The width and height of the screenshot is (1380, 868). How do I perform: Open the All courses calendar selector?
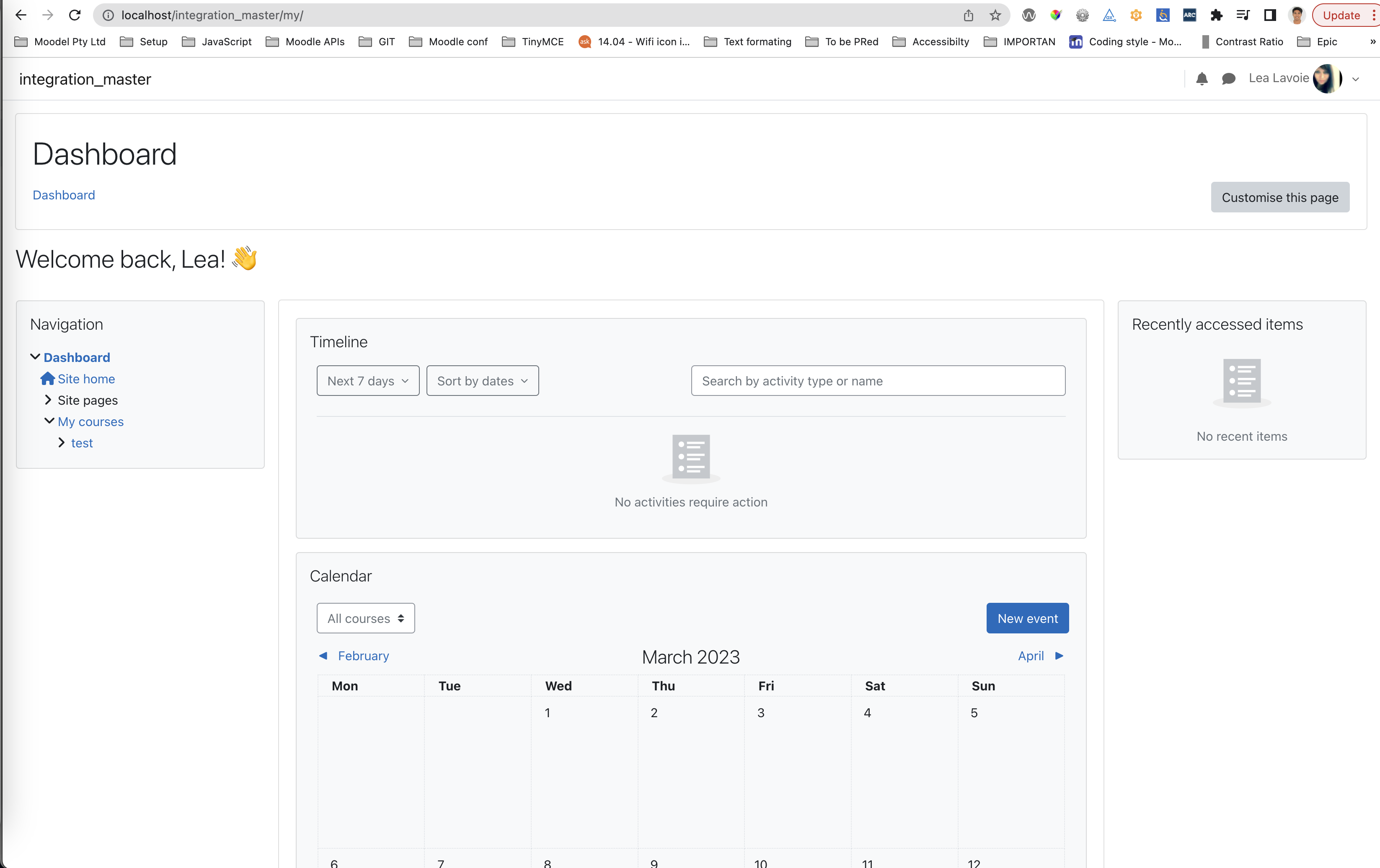click(x=366, y=618)
